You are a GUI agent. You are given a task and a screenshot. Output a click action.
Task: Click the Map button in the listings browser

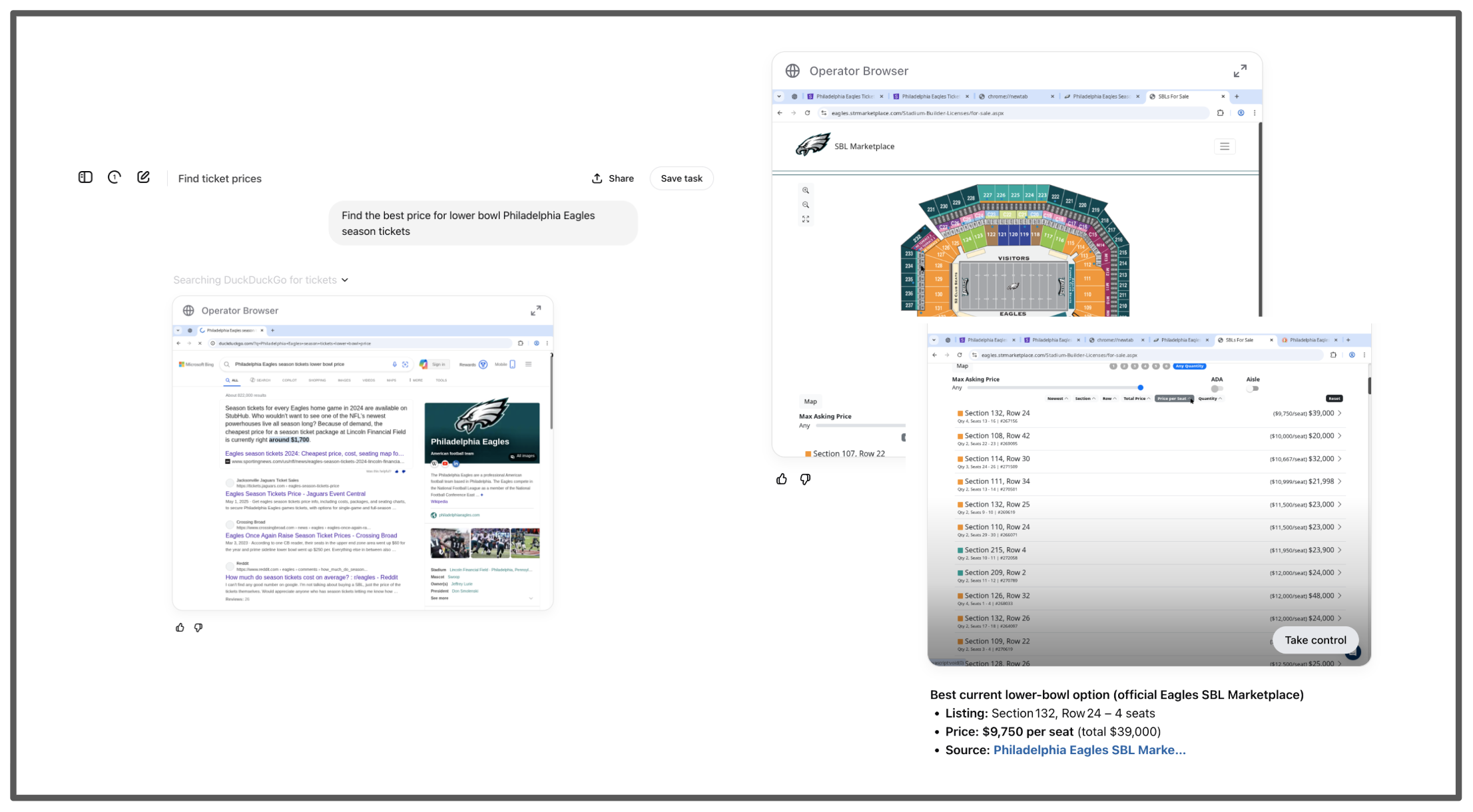pyautogui.click(x=962, y=366)
